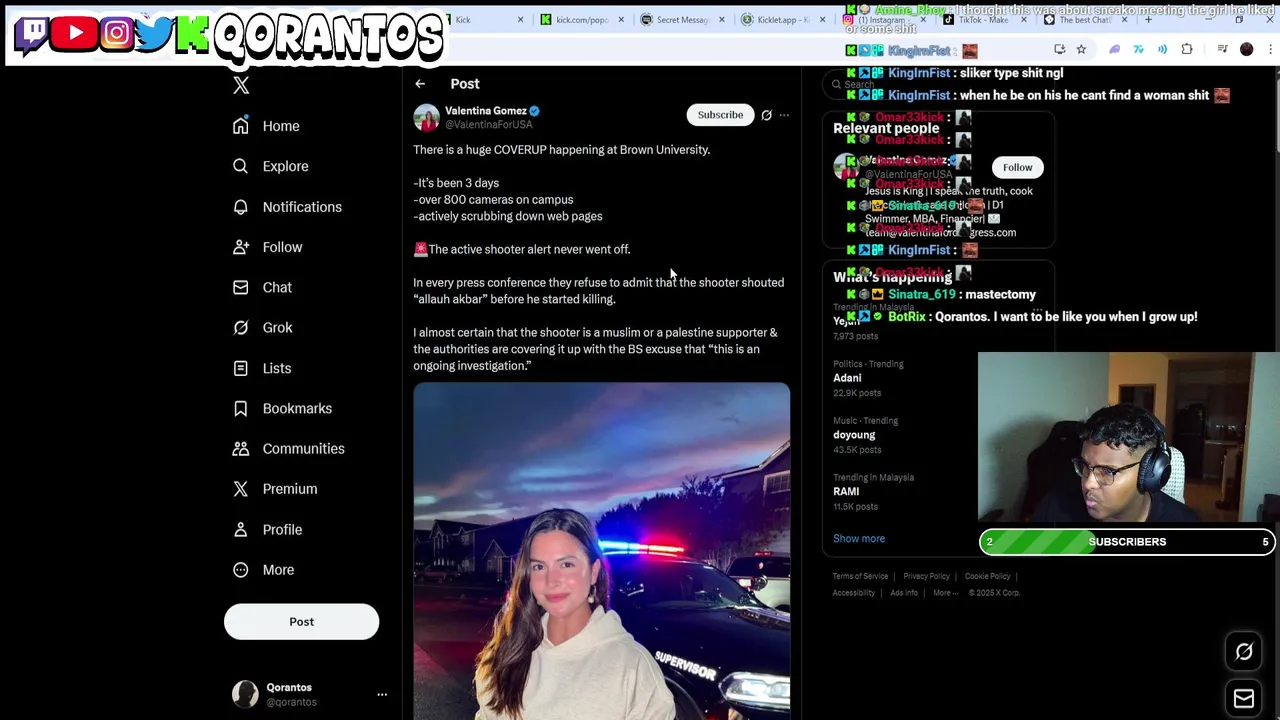Subscribe to Valentina Gomez
The image size is (1280, 720).
[720, 115]
